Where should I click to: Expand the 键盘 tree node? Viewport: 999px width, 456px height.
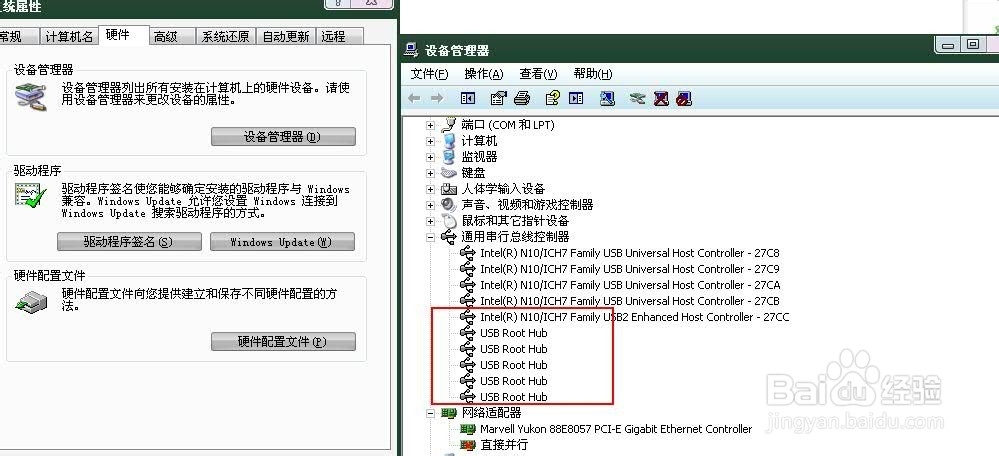[x=431, y=173]
